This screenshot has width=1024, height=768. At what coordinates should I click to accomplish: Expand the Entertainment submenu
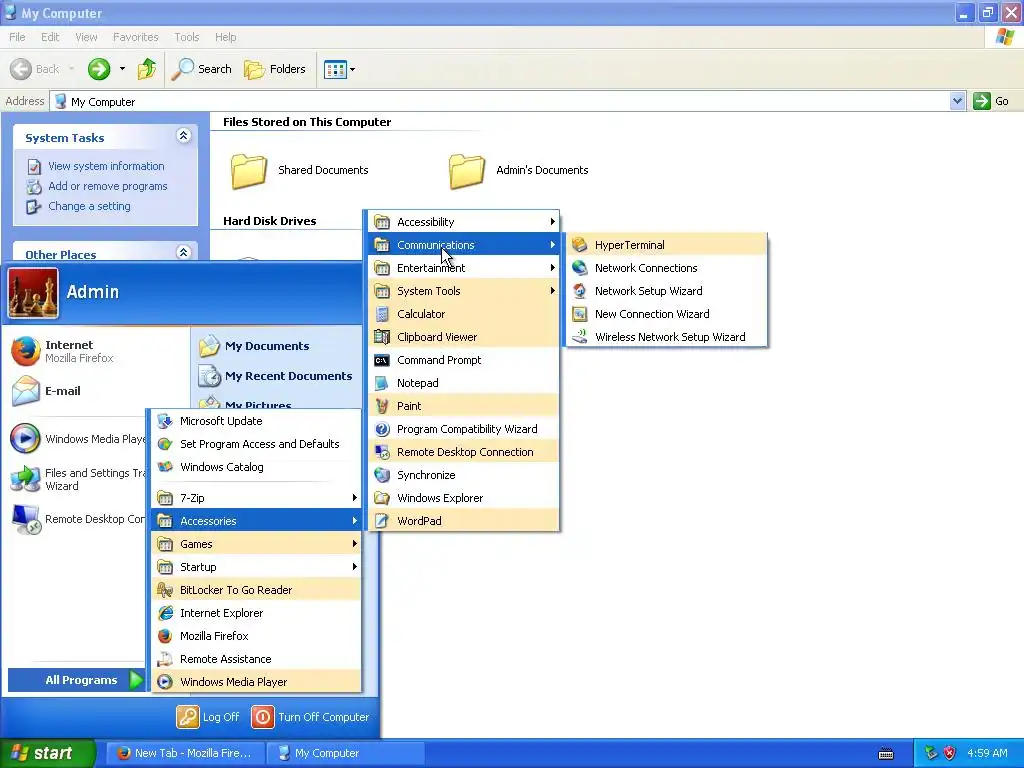[x=464, y=268]
